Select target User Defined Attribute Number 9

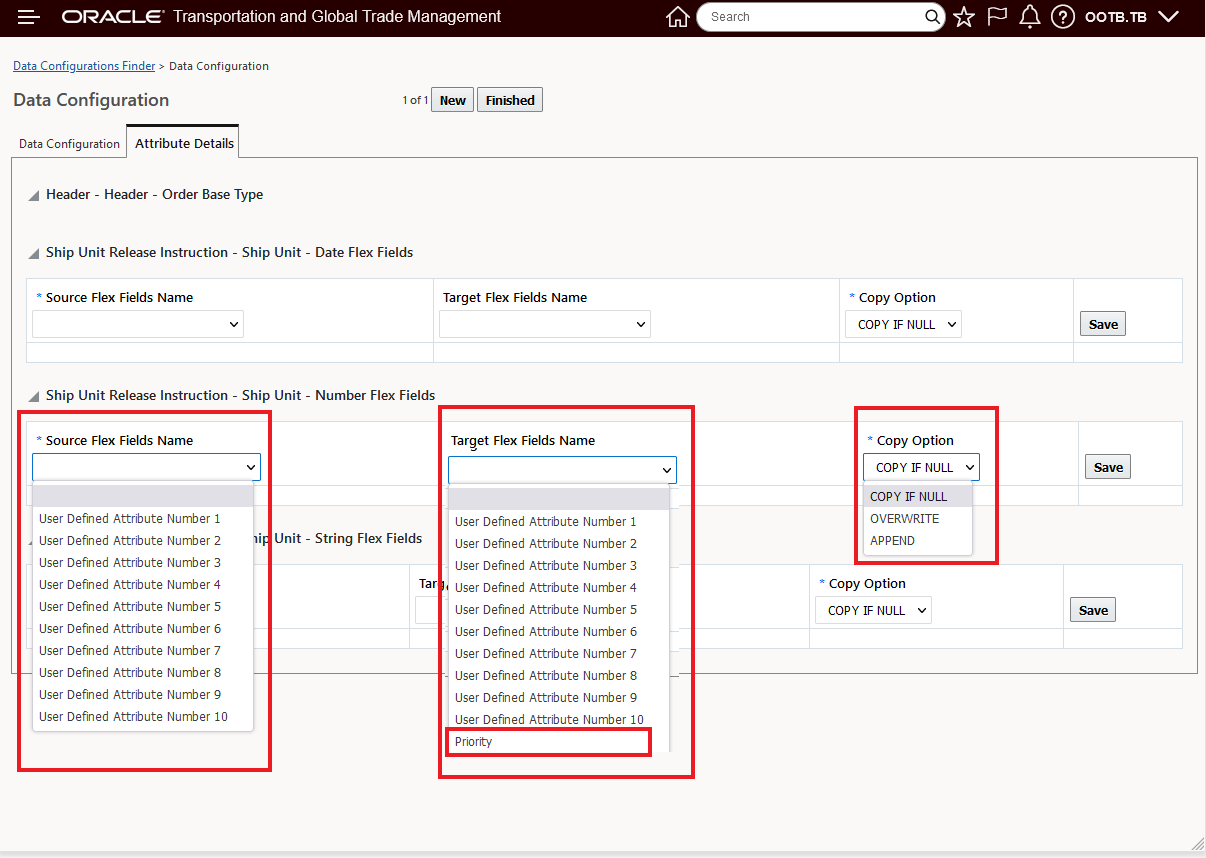559,698
